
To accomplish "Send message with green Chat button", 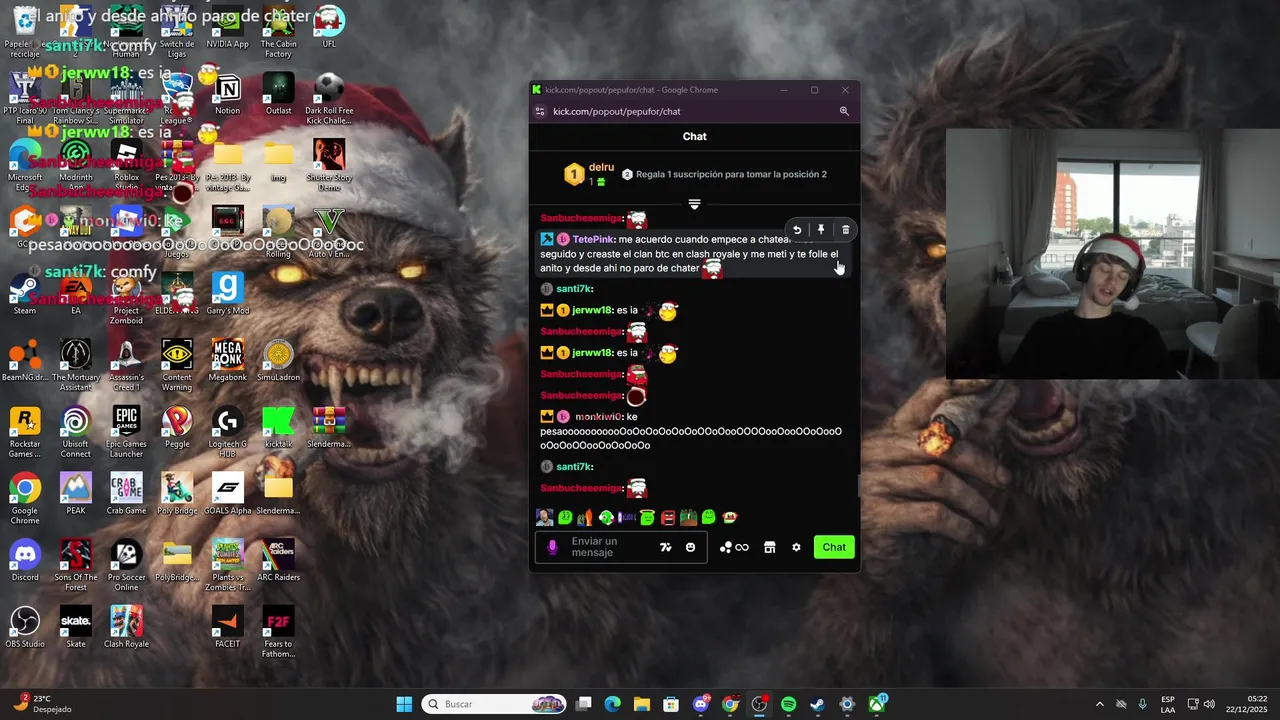I will pyautogui.click(x=834, y=547).
